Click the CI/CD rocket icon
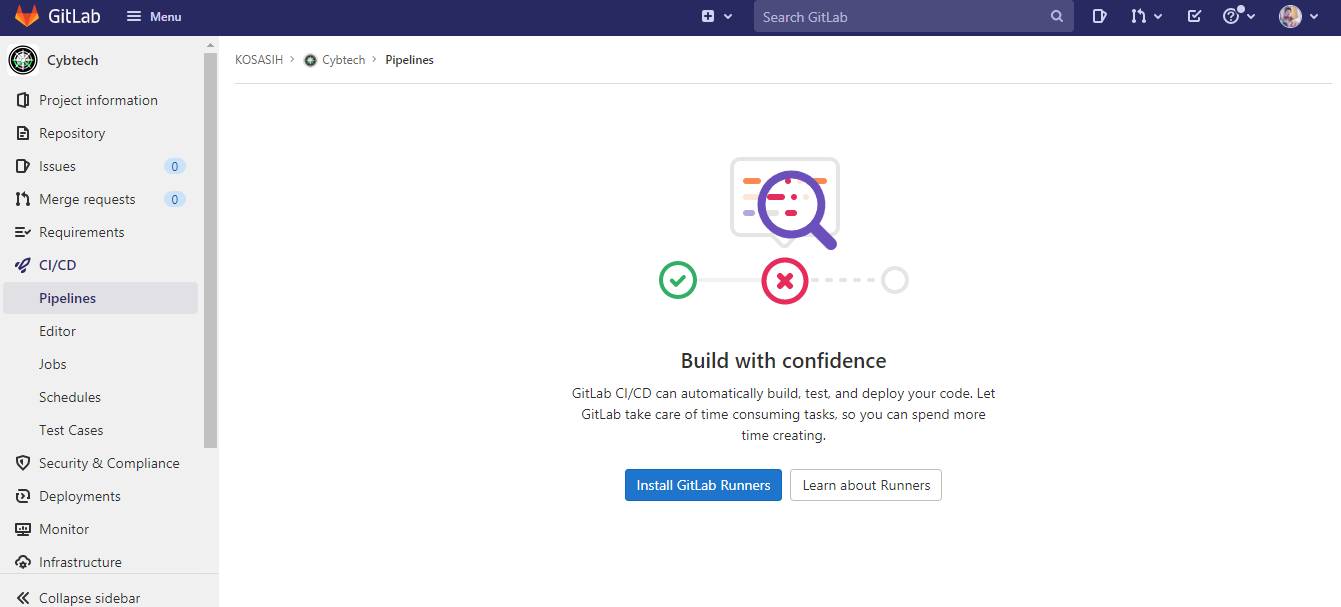Viewport: 1341px width, 607px height. point(23,265)
